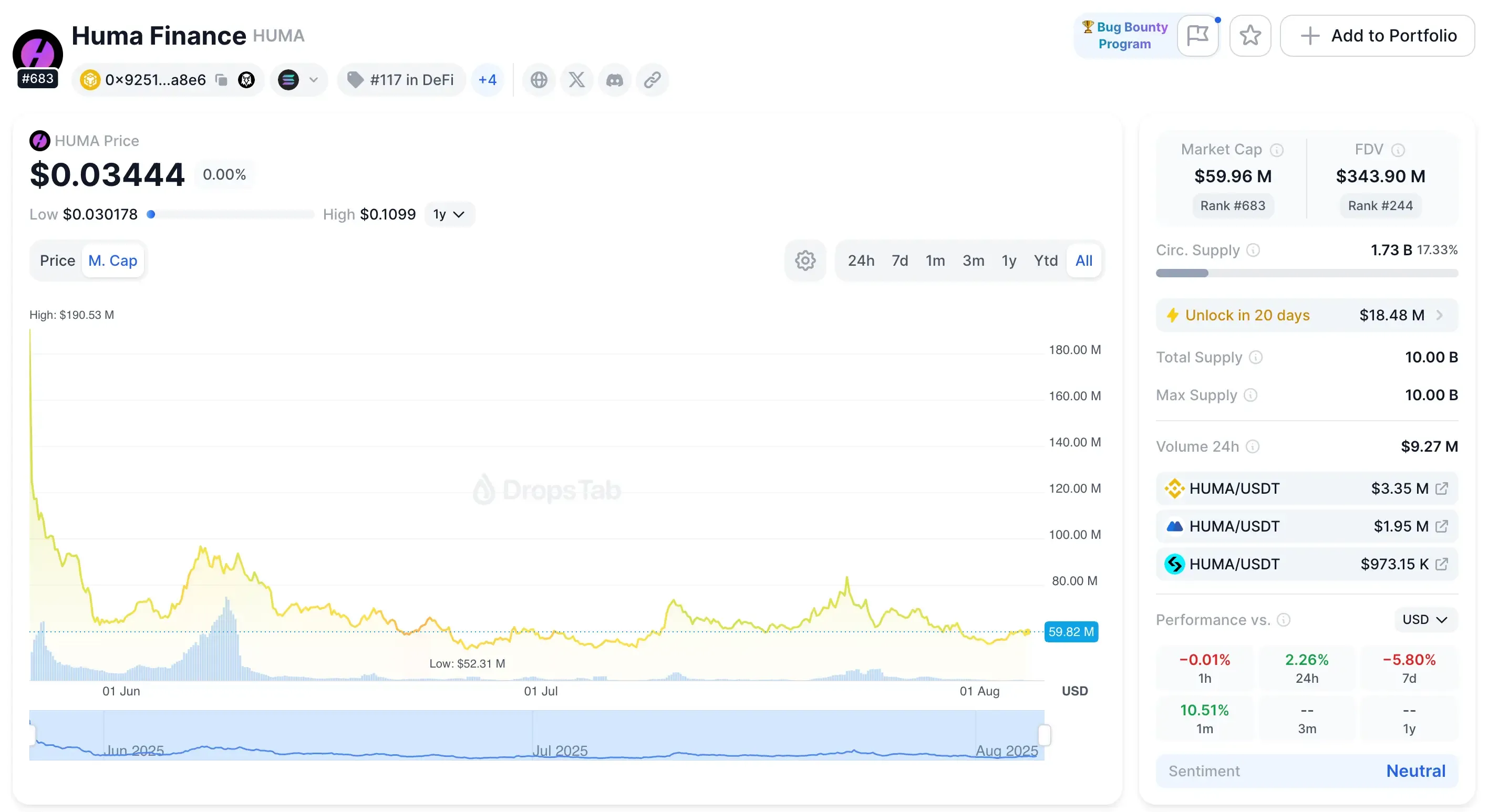Open the chart settings gear

pyautogui.click(x=804, y=260)
